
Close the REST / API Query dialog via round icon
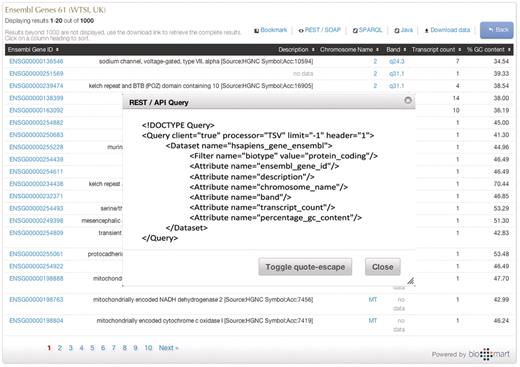(x=408, y=100)
